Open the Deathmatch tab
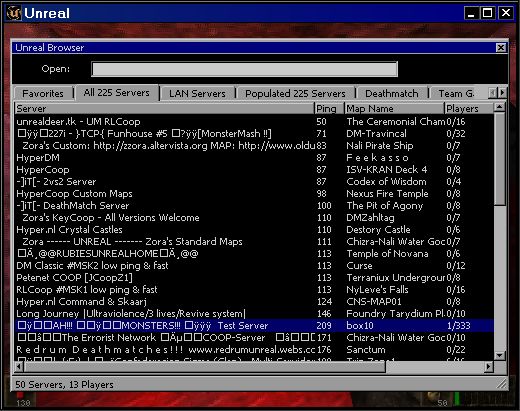The width and height of the screenshot is (520, 411). pyautogui.click(x=392, y=93)
